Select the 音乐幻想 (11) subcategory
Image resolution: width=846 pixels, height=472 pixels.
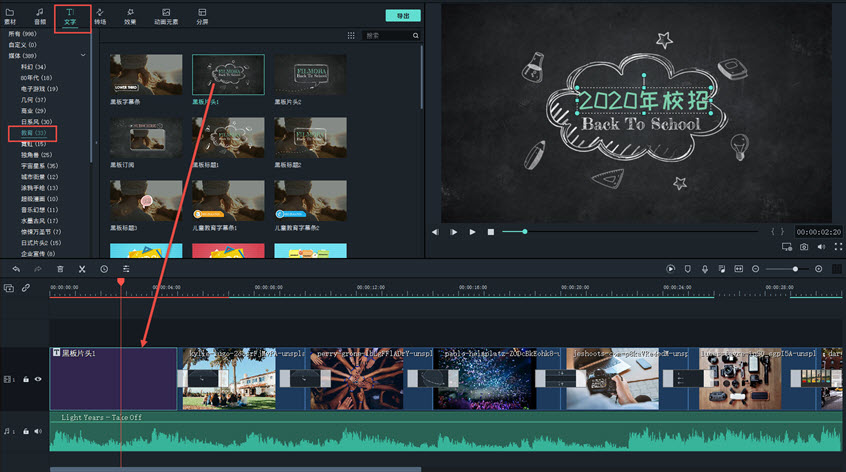(x=39, y=210)
